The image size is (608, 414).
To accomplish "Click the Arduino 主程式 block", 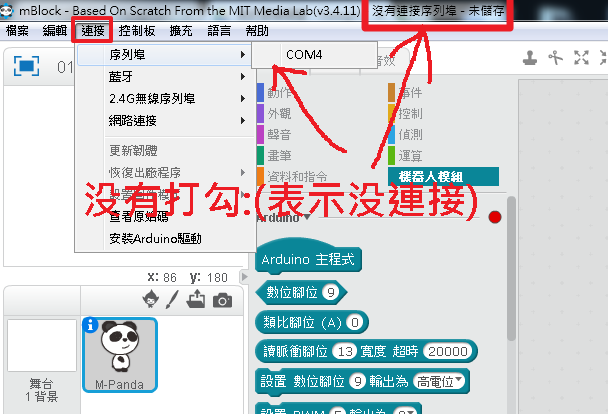I will pos(308,257).
